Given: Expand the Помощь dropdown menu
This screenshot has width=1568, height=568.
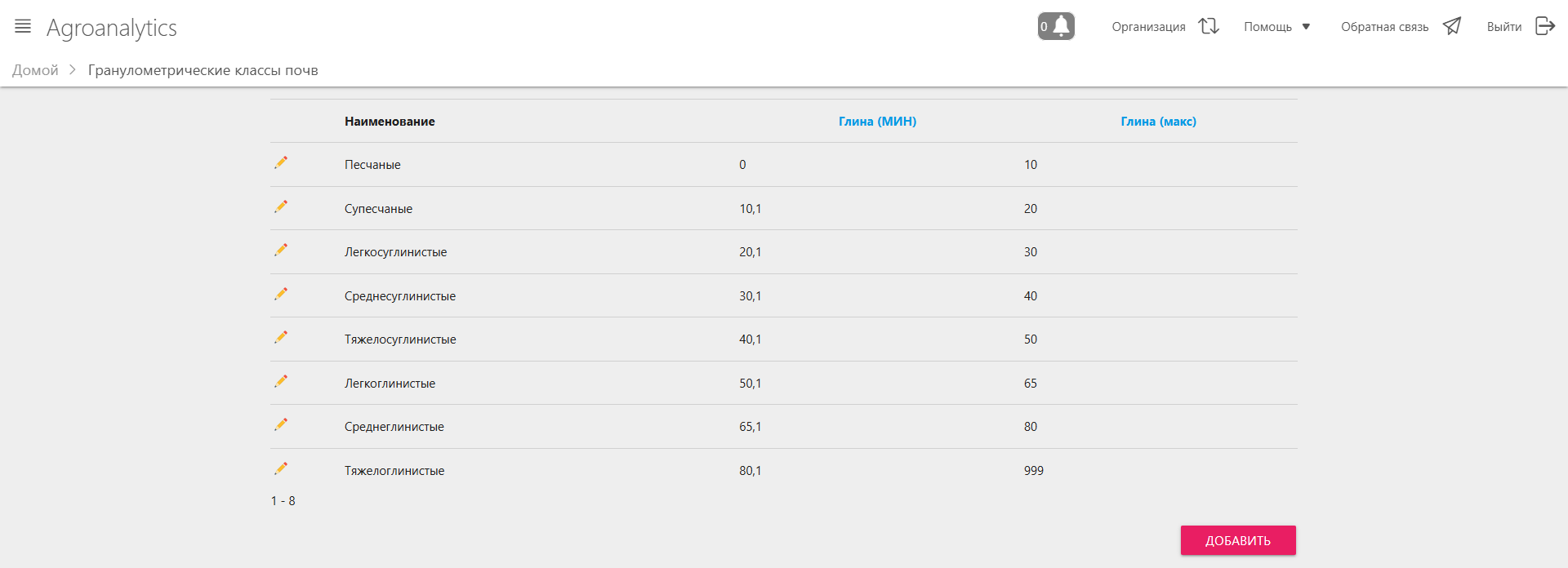Looking at the screenshot, I should coord(1276,27).
